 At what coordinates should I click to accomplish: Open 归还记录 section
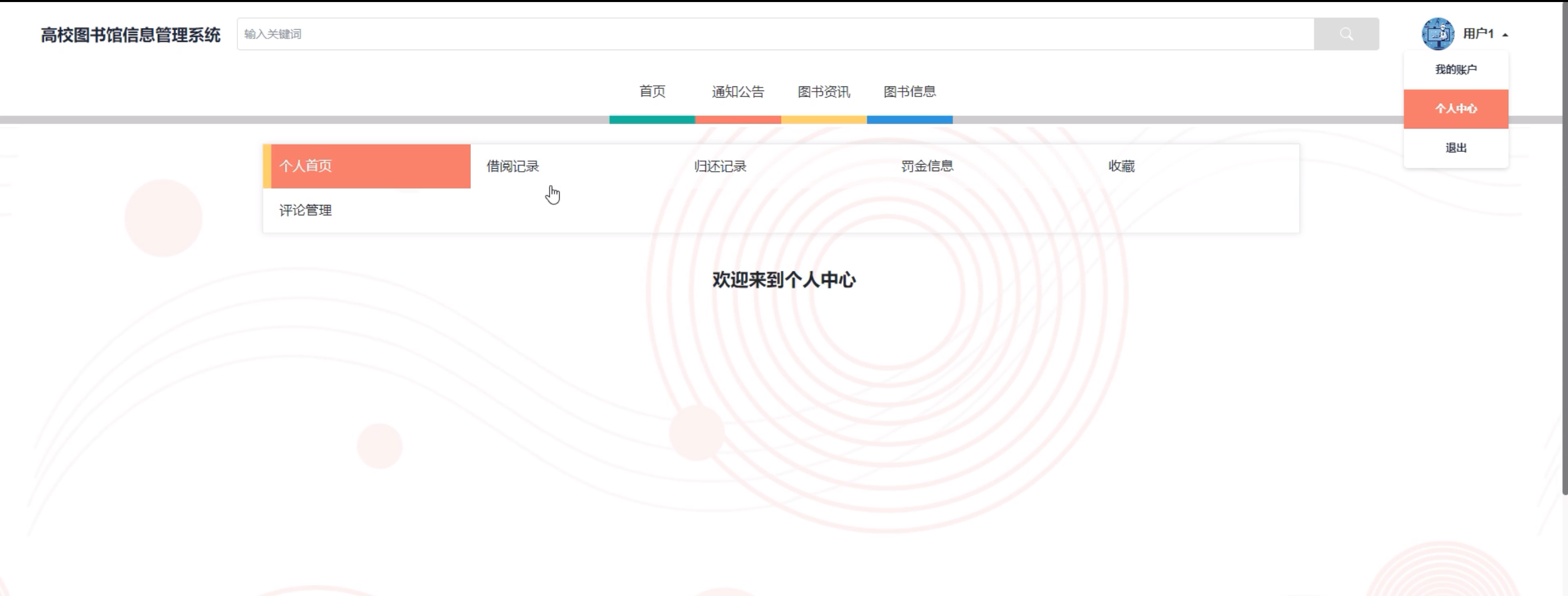pyautogui.click(x=720, y=166)
